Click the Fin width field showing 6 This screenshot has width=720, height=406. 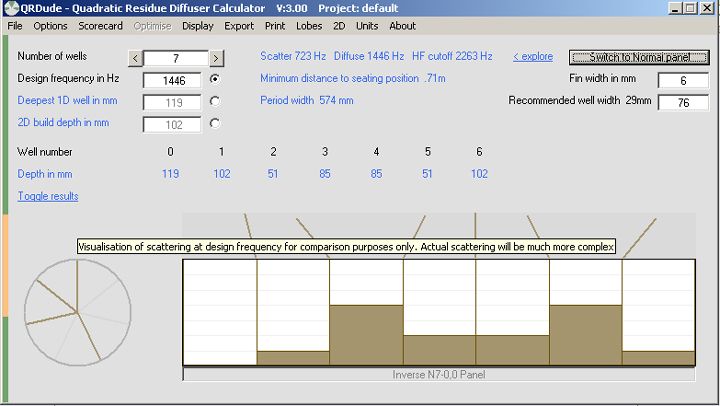pos(683,80)
